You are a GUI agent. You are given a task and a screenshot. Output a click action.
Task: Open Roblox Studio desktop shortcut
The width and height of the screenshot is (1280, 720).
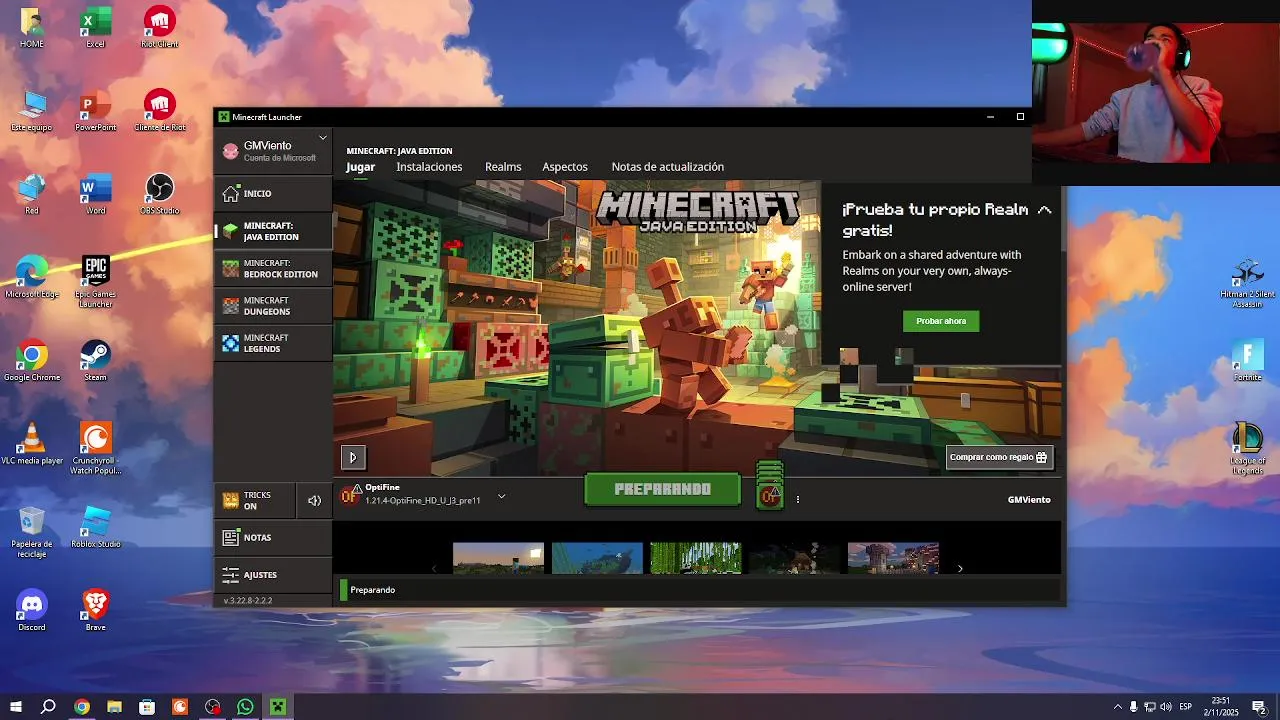[x=96, y=527]
